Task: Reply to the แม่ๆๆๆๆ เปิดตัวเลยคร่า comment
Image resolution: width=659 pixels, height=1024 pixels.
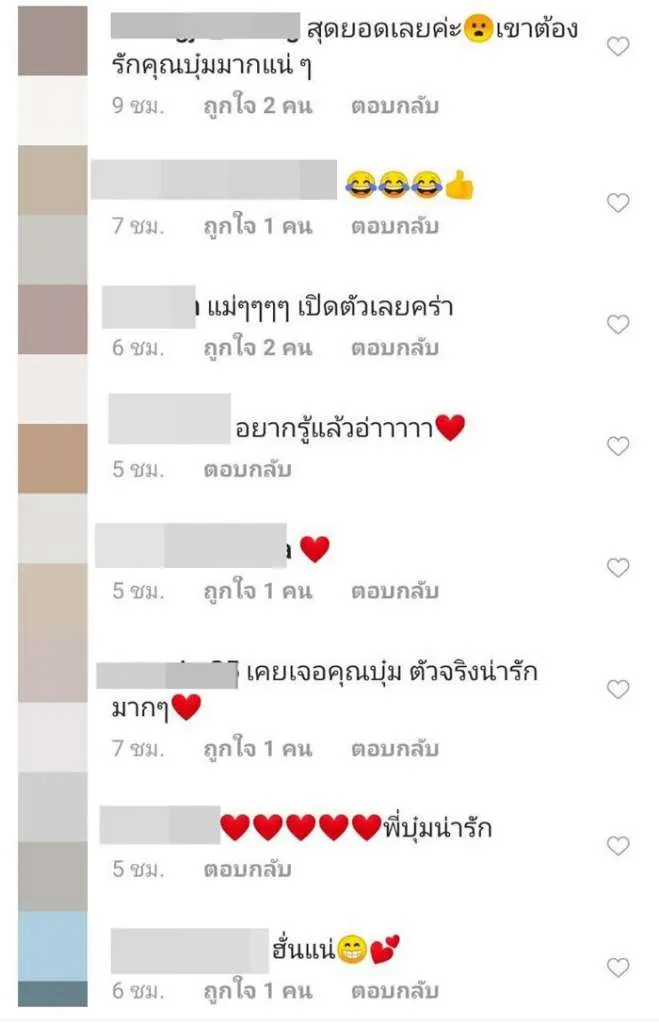Action: [x=394, y=347]
